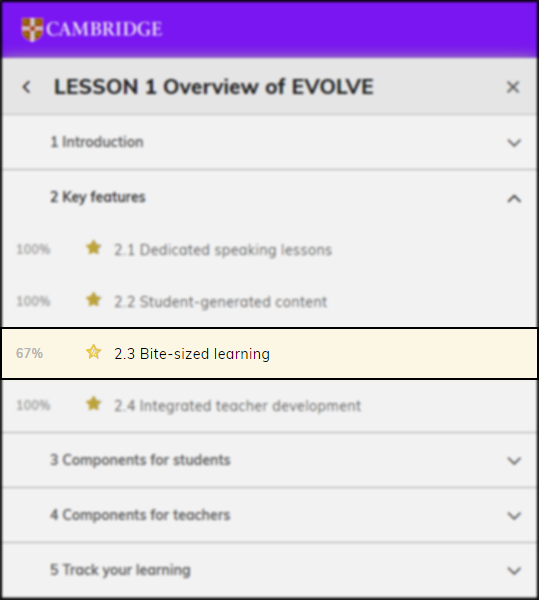
Task: Click the Cambridge shield logo icon
Action: tap(32, 29)
